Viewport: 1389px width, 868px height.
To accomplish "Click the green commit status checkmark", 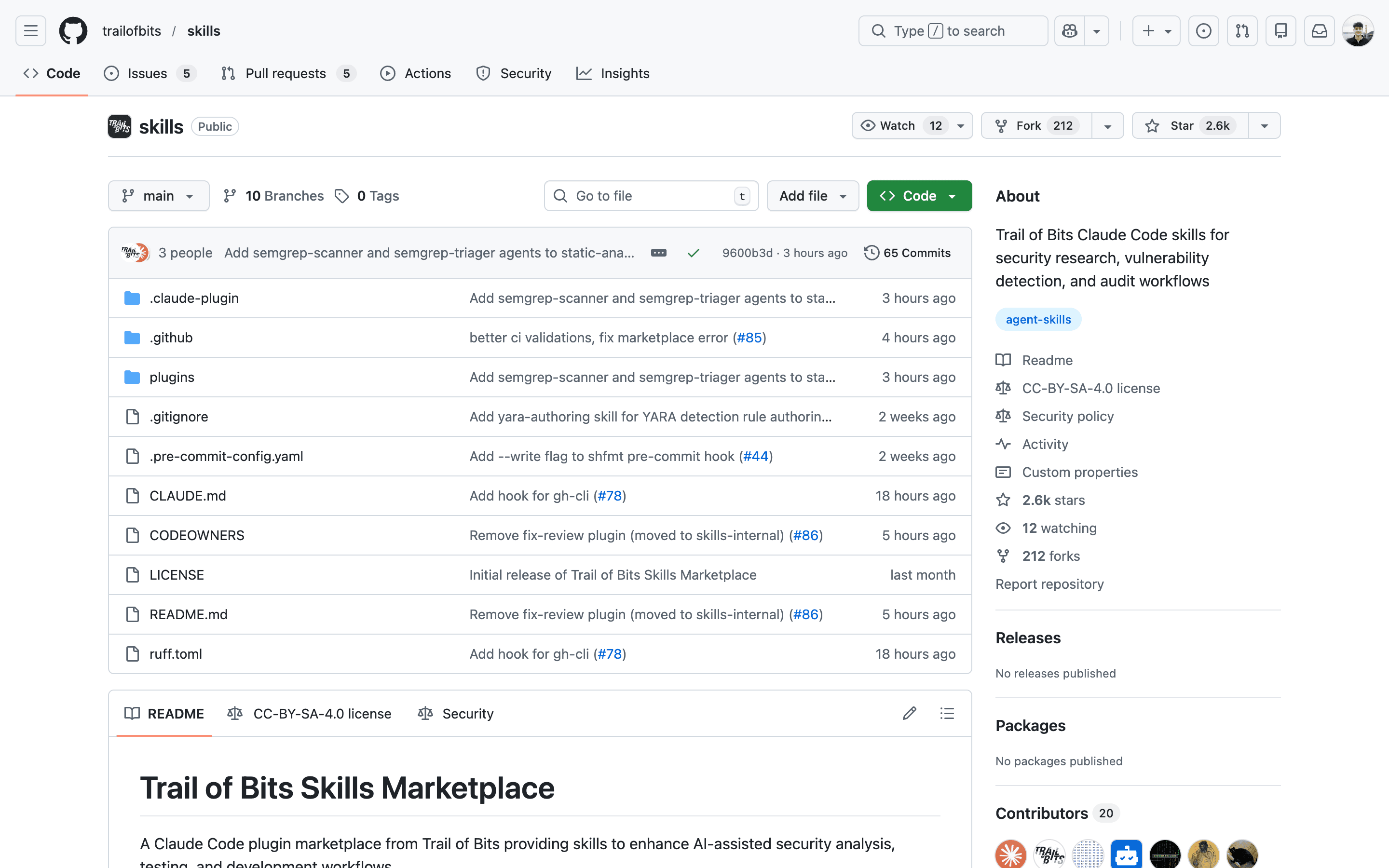I will [694, 253].
